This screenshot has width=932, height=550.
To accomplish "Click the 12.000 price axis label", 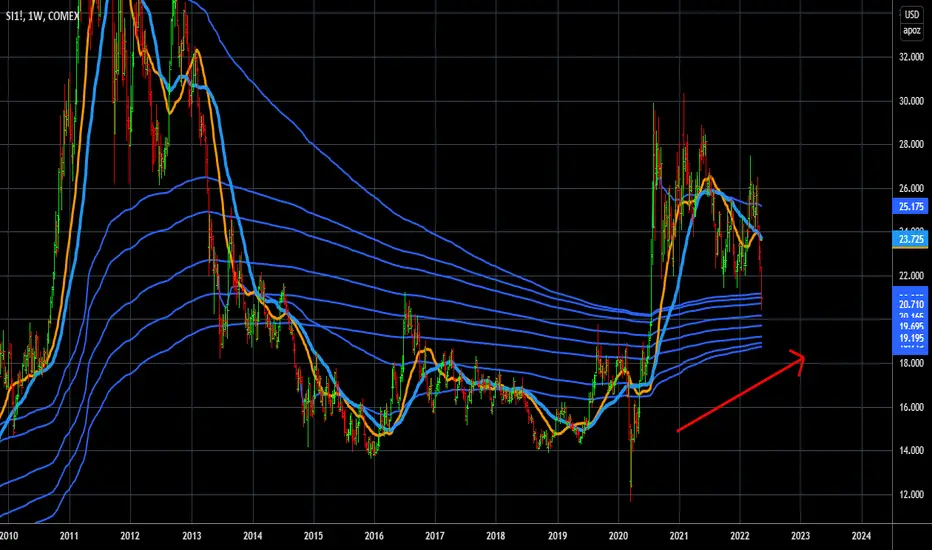I will [x=912, y=495].
